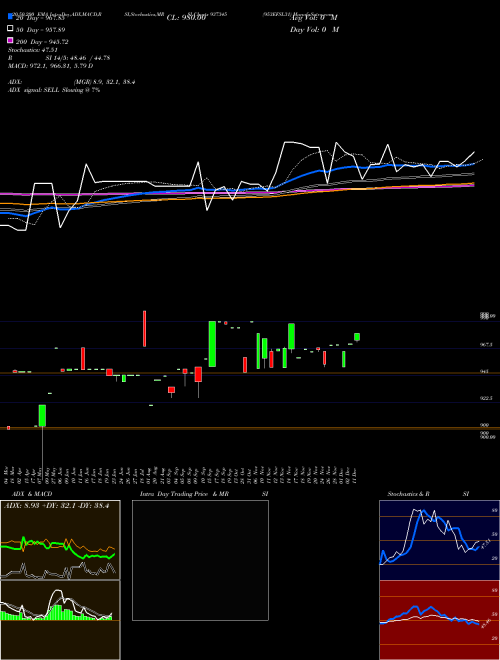Click the 922.5 price axis label

[485, 398]
